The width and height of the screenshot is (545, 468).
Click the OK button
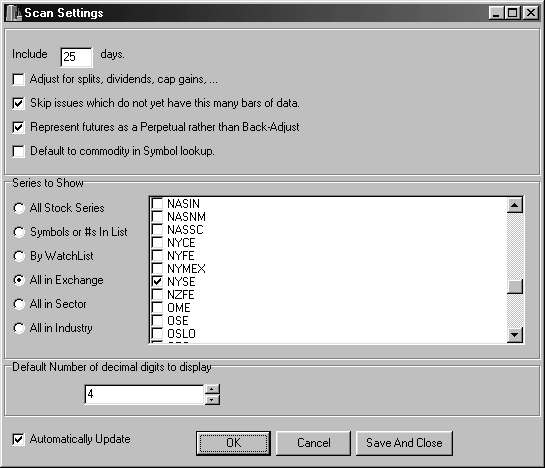tap(233, 443)
